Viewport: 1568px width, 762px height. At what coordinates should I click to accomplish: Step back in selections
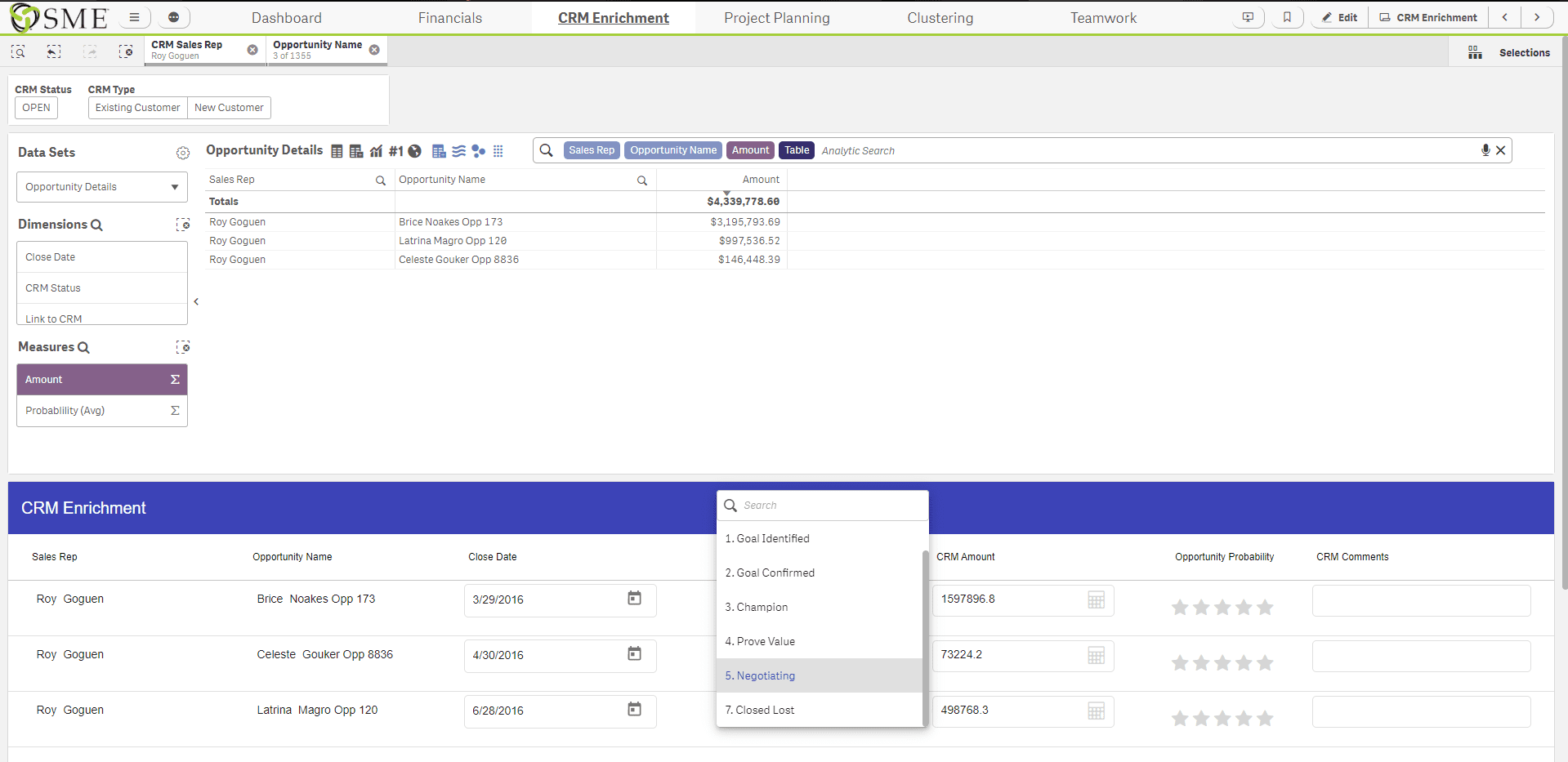54,51
